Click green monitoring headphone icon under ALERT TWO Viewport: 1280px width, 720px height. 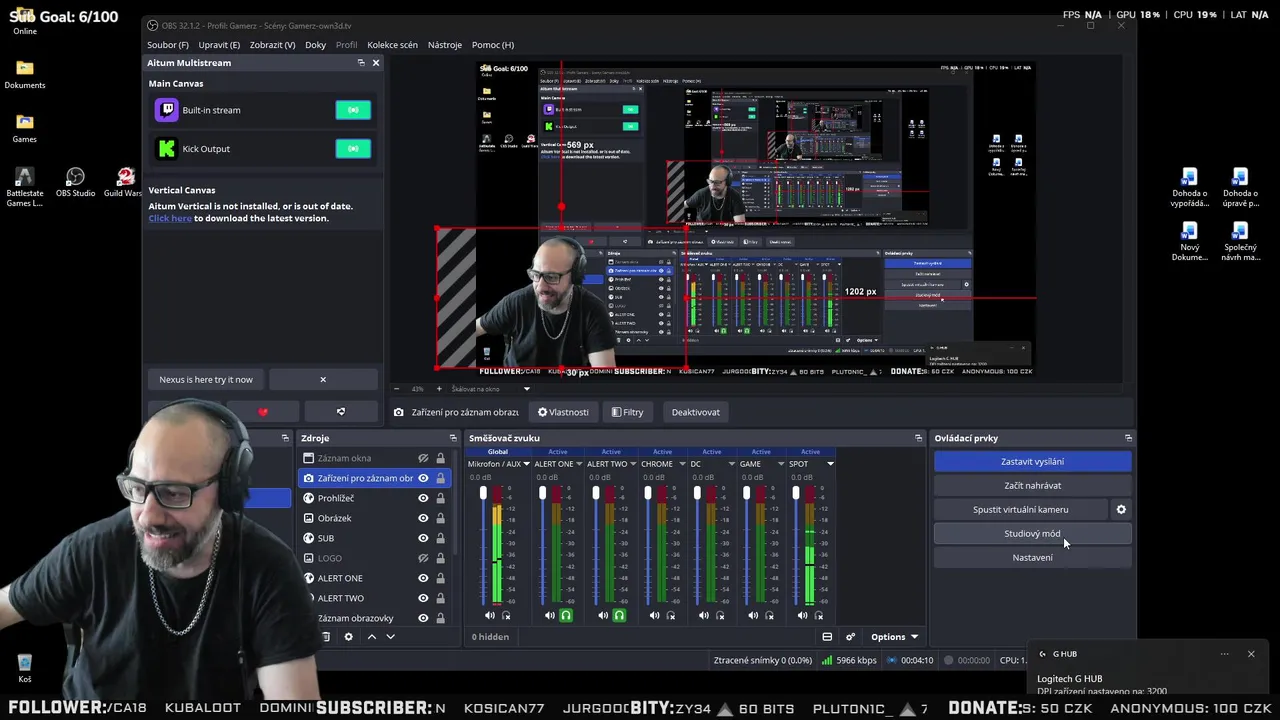point(619,616)
